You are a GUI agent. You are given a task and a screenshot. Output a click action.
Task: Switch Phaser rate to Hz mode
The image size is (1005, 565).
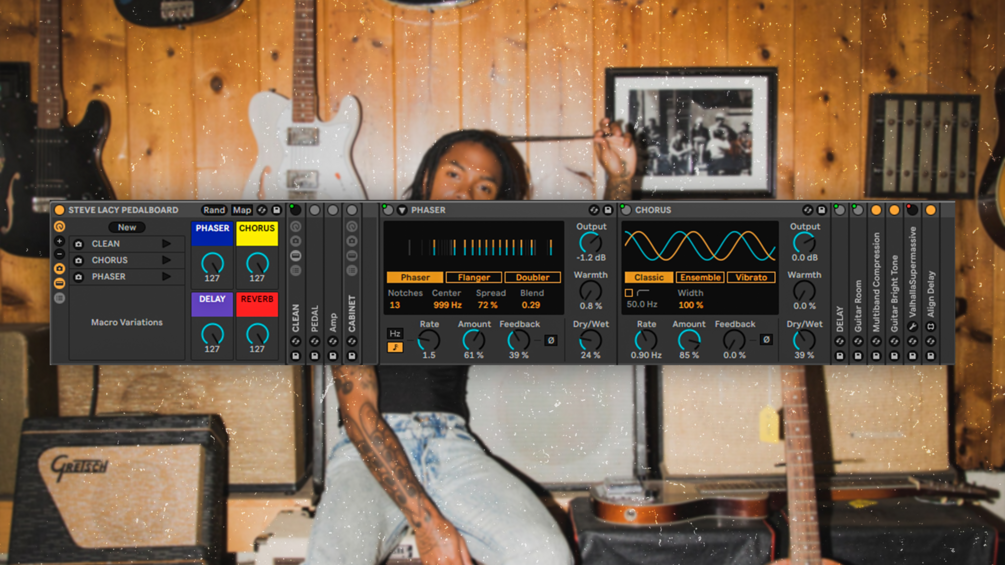coord(395,334)
